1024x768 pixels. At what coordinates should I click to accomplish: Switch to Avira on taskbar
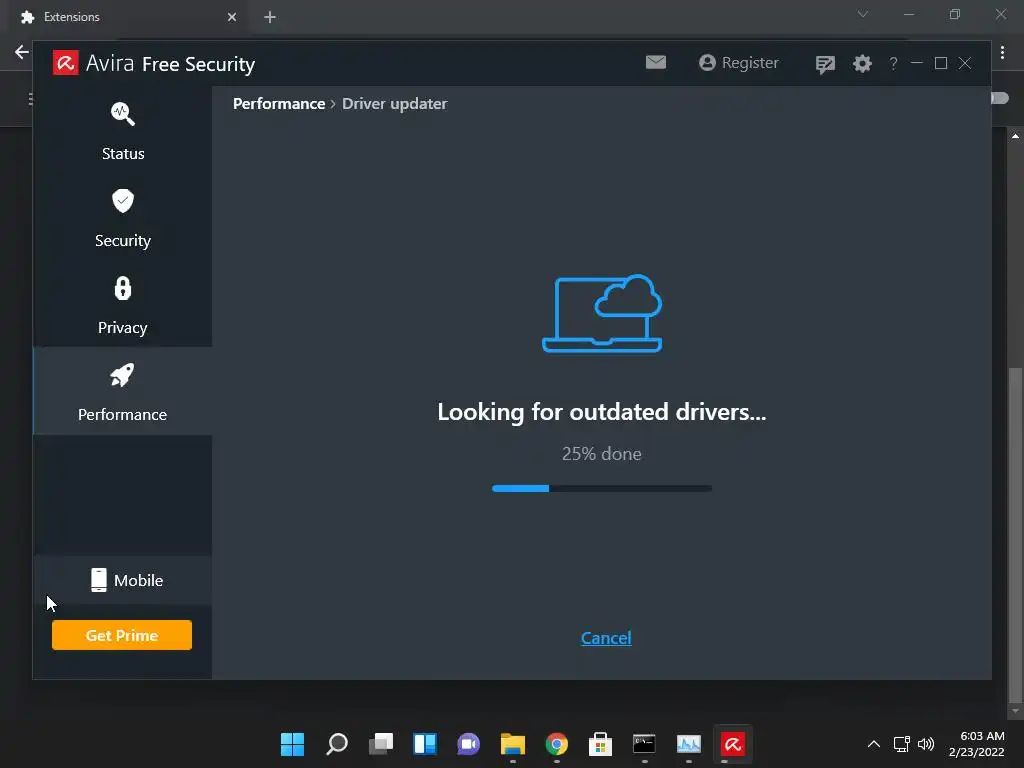733,744
